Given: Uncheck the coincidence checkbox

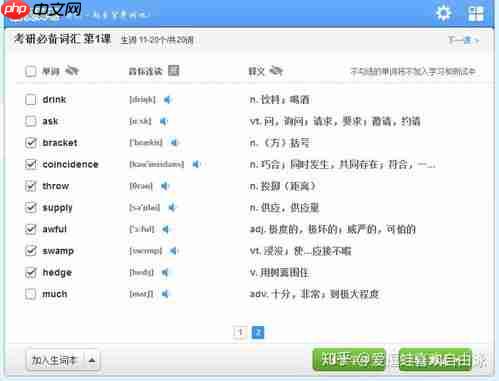Looking at the screenshot, I should click(x=31, y=164).
